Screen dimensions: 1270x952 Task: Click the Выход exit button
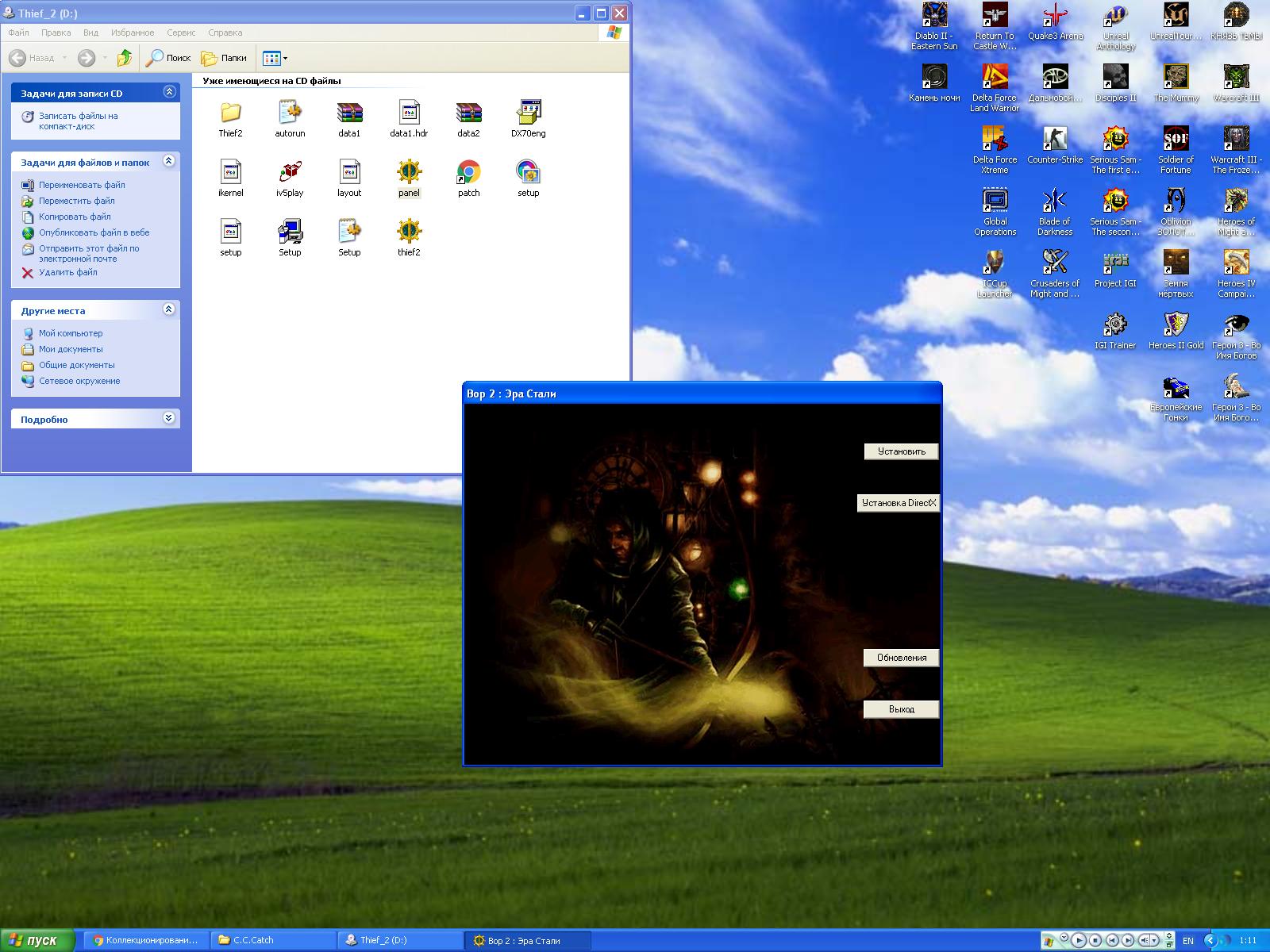[901, 709]
